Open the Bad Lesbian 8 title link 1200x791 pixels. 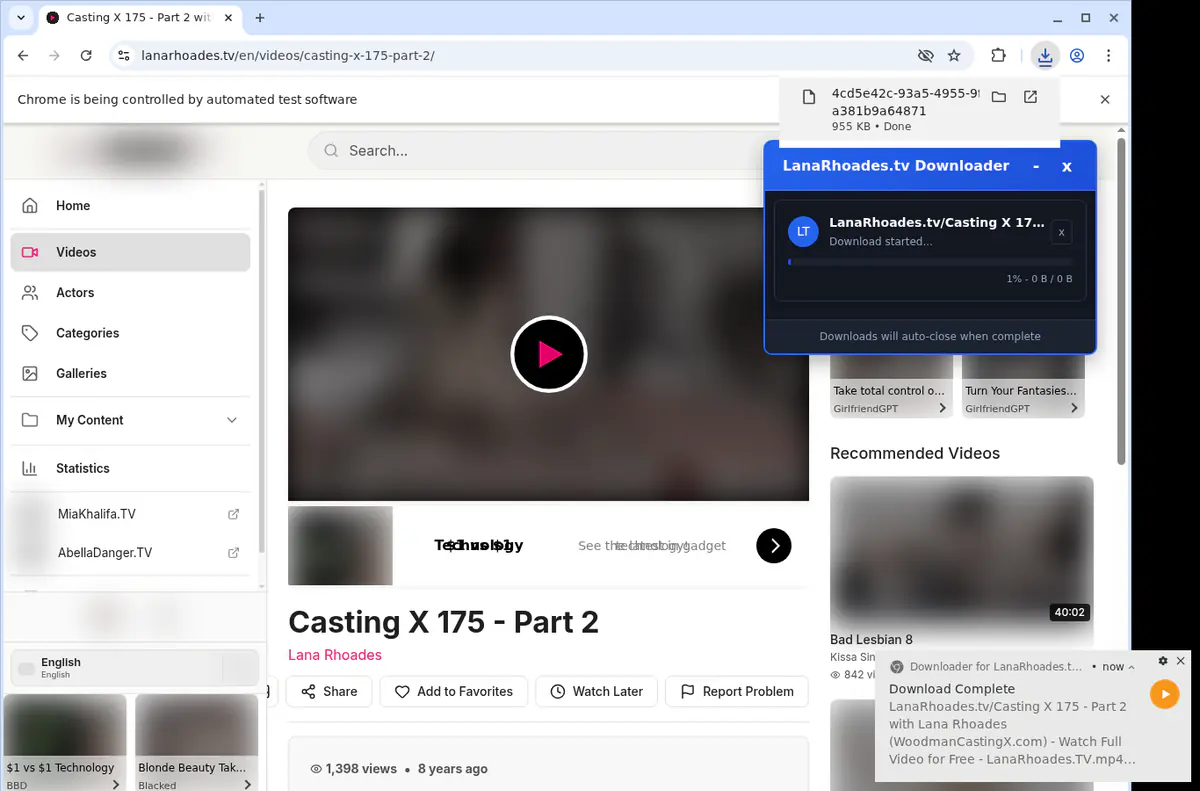pyautogui.click(x=871, y=640)
